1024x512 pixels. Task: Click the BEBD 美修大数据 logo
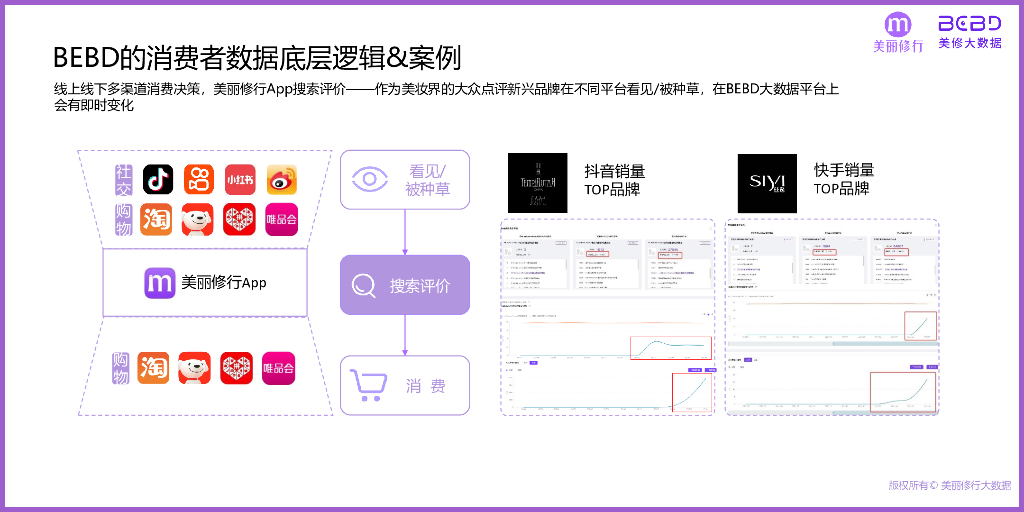click(970, 33)
